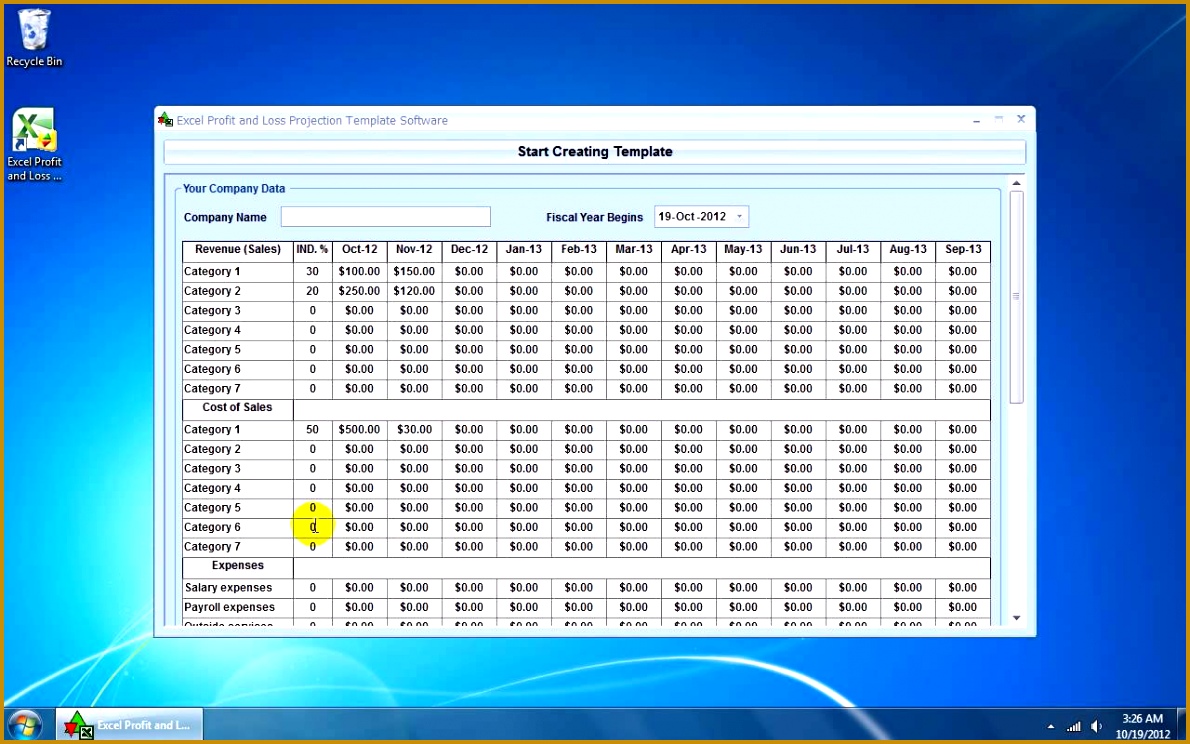Click the Cost of Sales section label
Screen dimensions: 1190x744
pos(238,408)
